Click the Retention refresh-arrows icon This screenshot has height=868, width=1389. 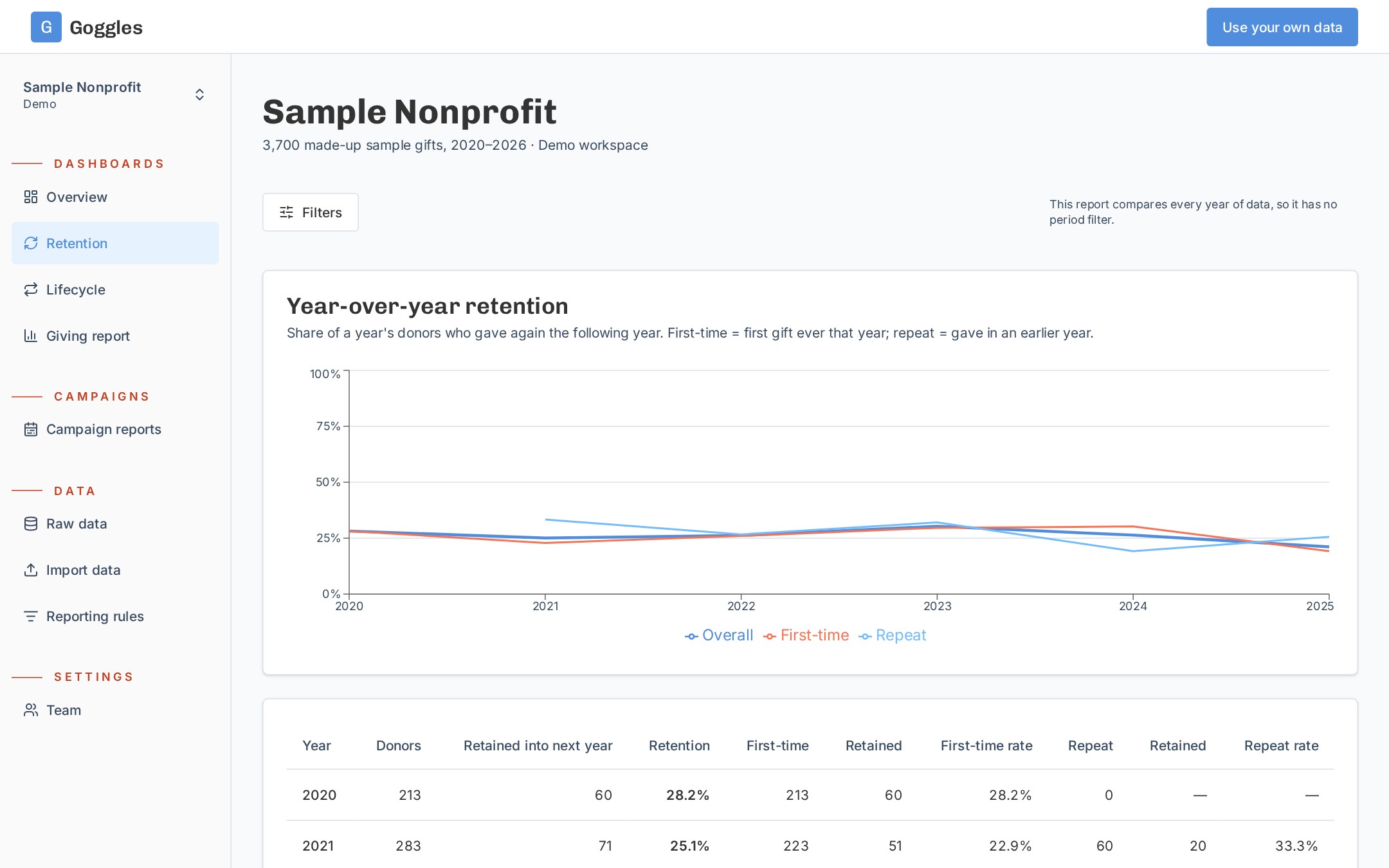[31, 243]
